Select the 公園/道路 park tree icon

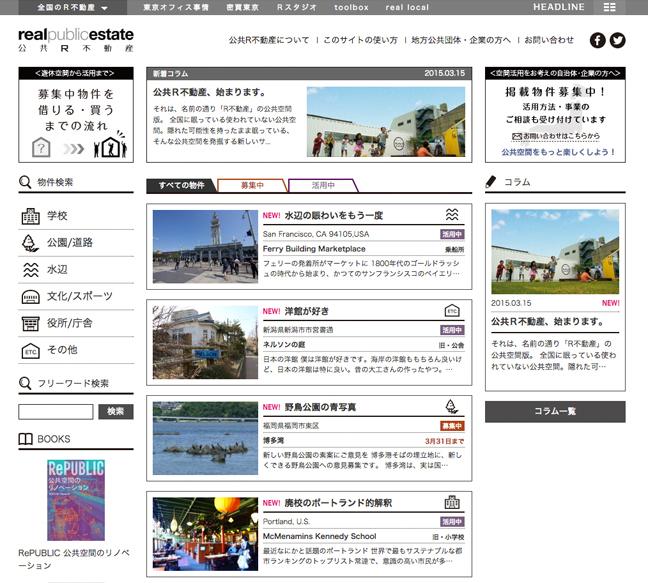(30, 243)
